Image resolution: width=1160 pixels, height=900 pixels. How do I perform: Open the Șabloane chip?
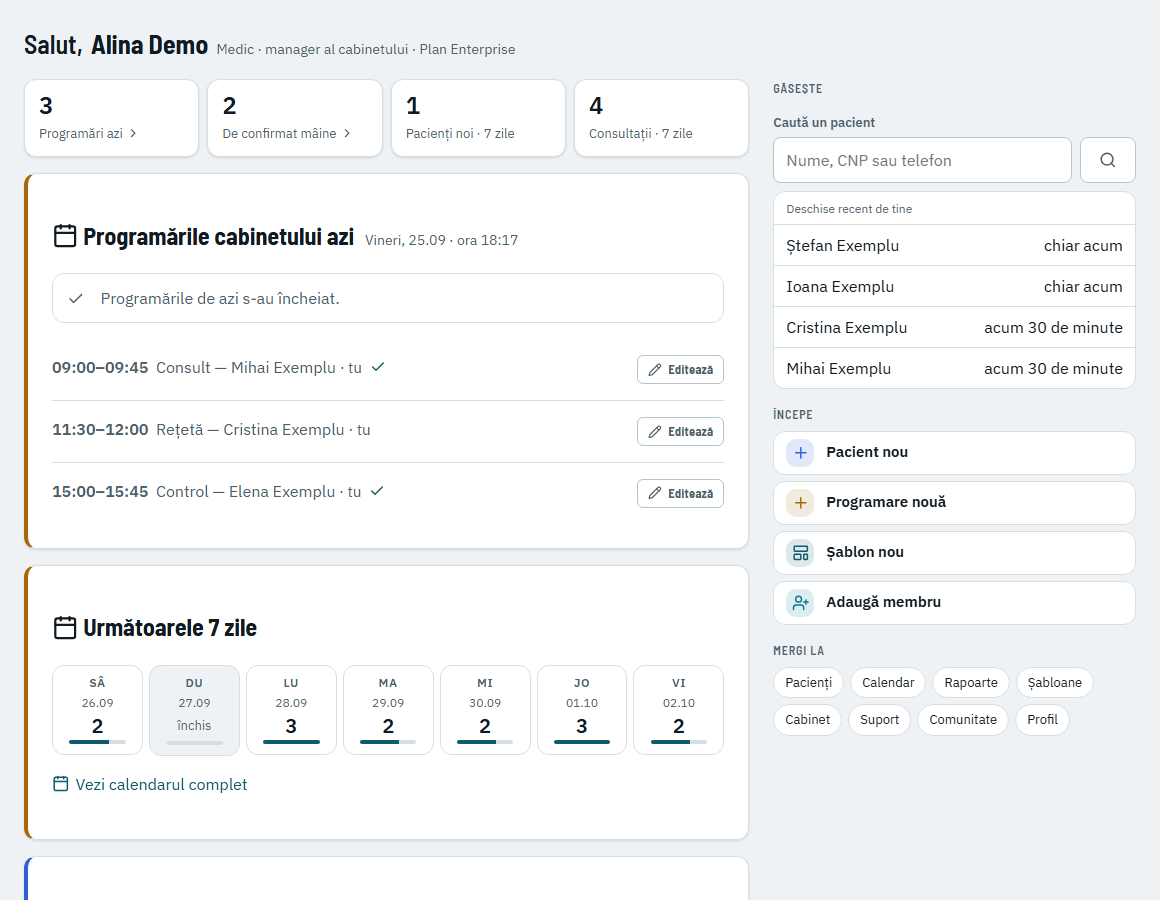(1054, 683)
